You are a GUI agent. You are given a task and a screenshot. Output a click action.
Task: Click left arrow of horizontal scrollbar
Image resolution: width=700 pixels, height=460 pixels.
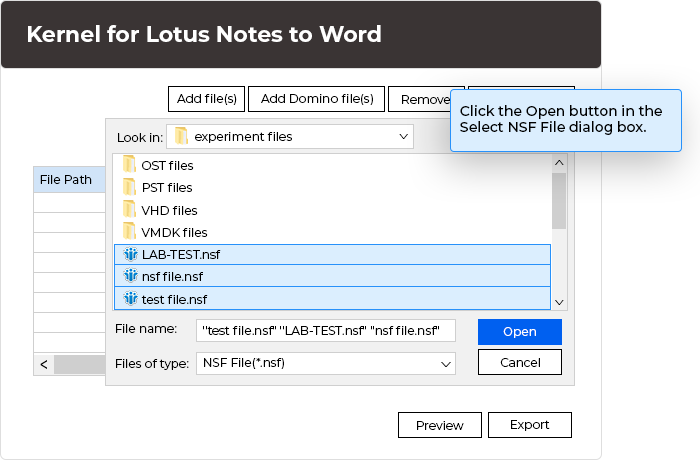coord(44,364)
